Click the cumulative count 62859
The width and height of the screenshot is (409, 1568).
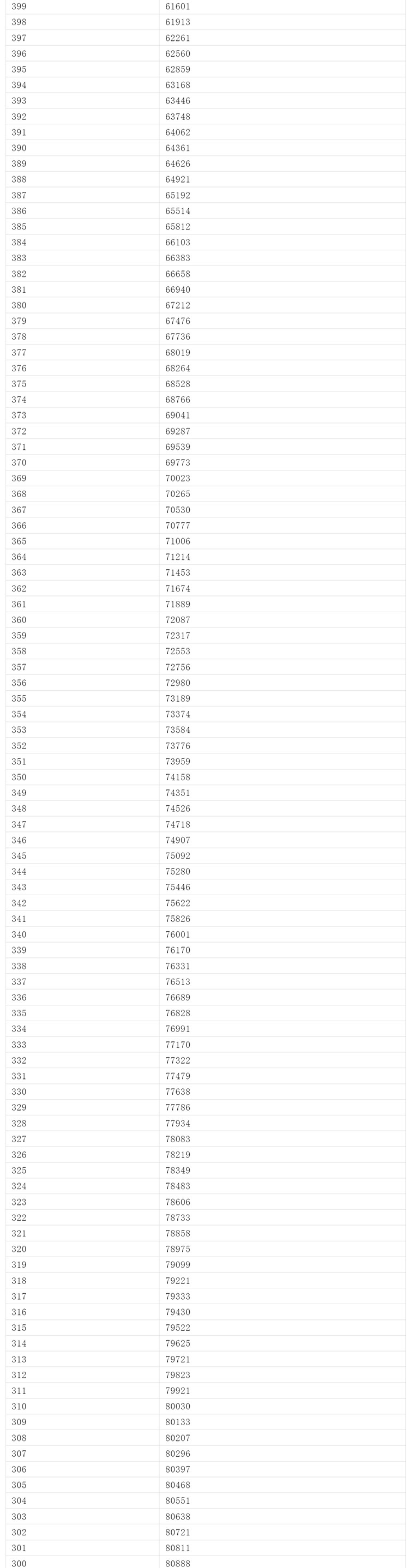click(178, 69)
